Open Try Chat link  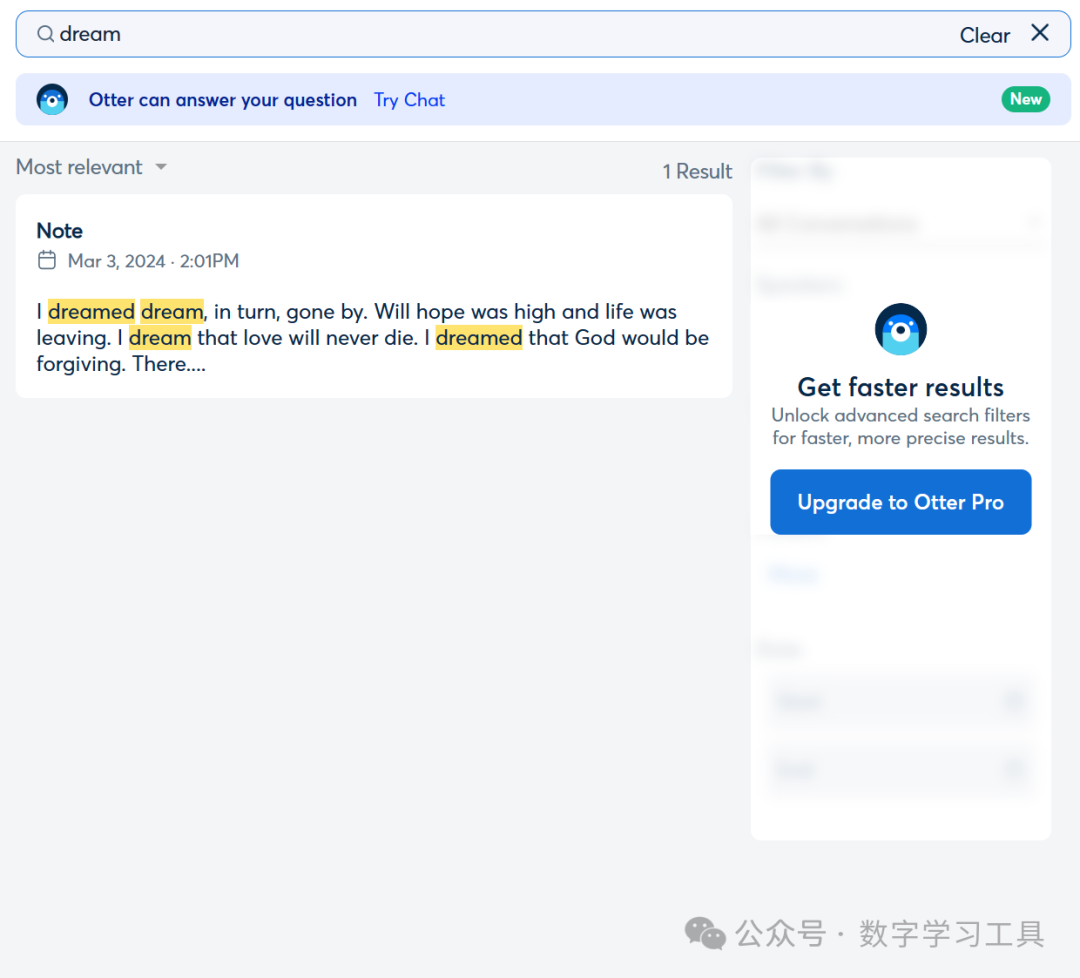(409, 100)
